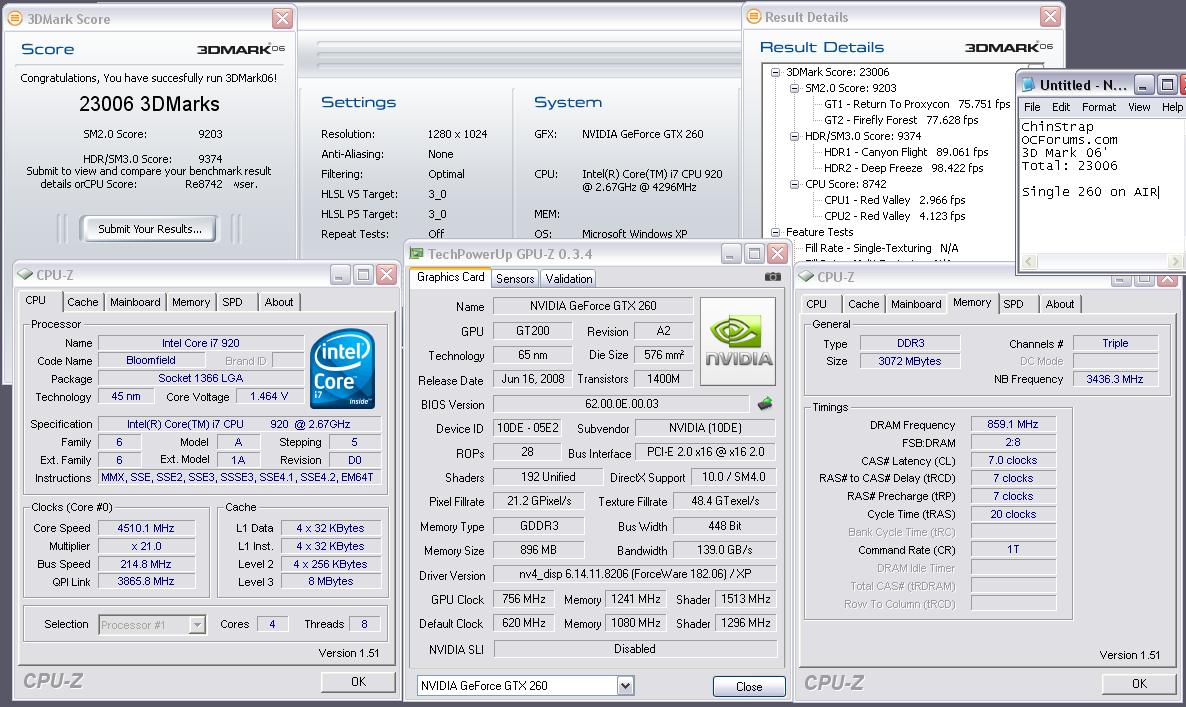The image size is (1186, 707).
Task: Open the Processor #1 selection dropdown
Action: point(197,625)
